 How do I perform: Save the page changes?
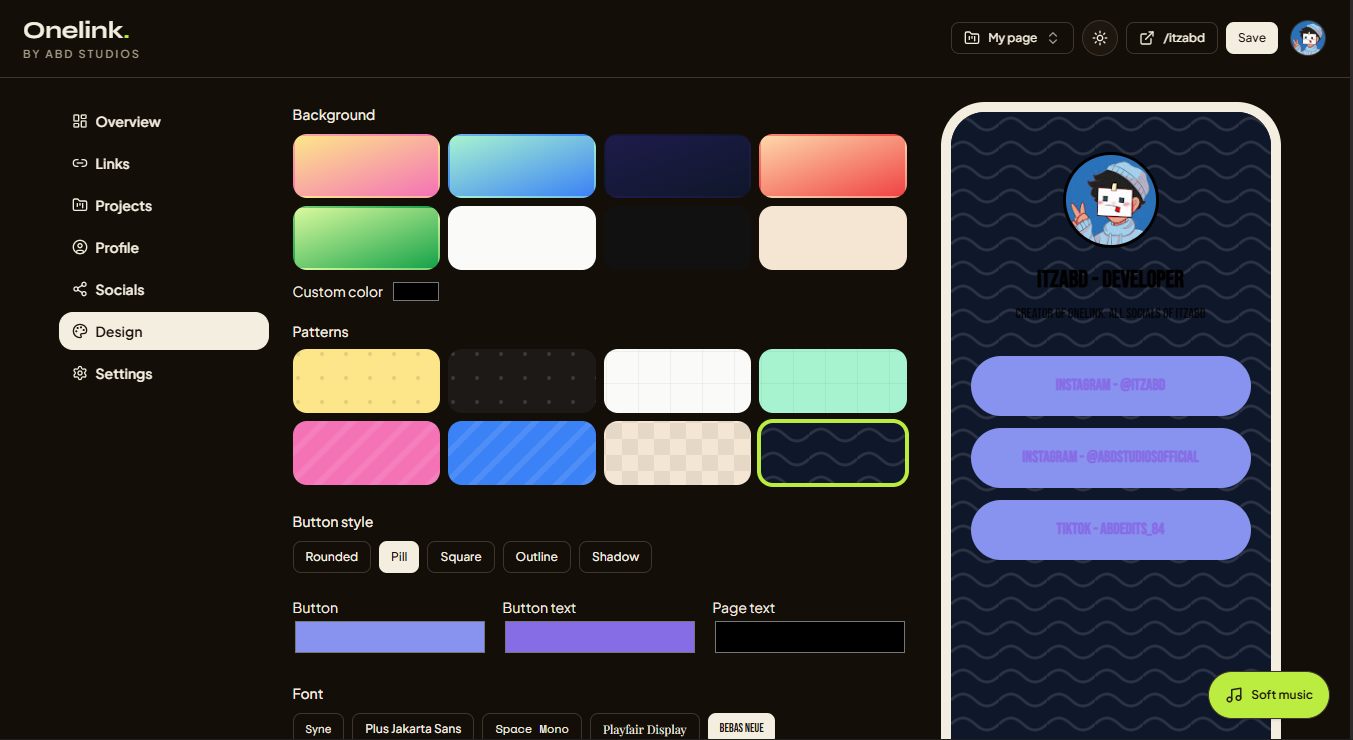[x=1252, y=38]
